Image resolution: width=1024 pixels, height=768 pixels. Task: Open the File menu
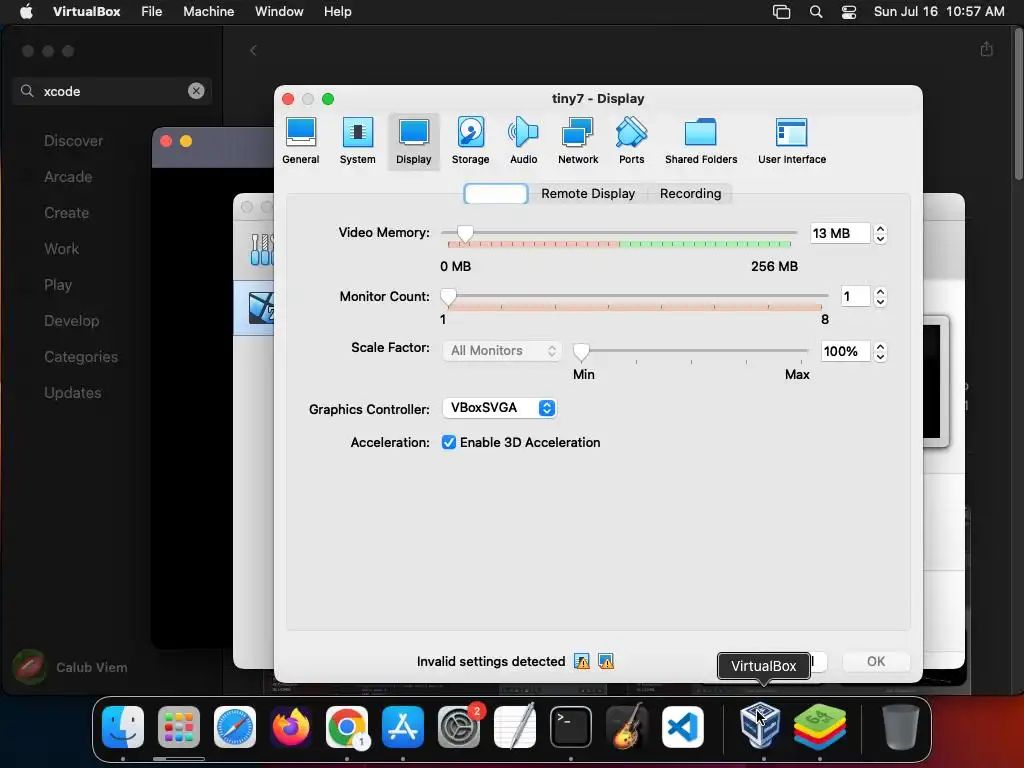coord(152,12)
